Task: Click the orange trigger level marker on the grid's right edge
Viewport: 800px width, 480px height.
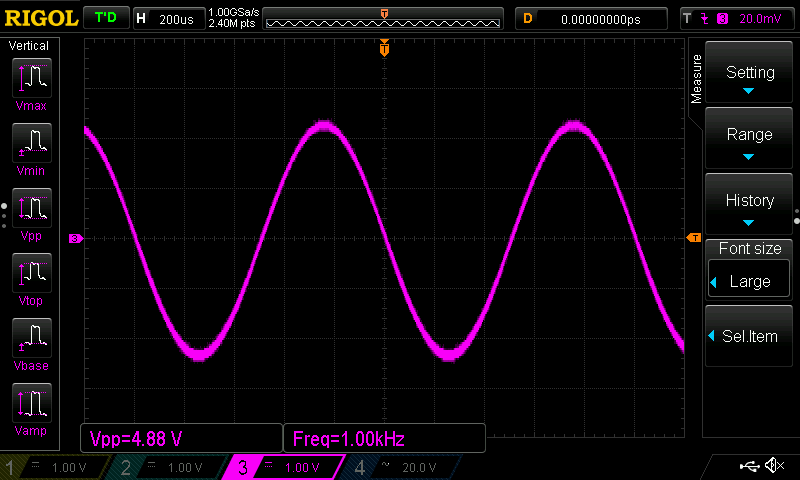Action: [x=694, y=238]
